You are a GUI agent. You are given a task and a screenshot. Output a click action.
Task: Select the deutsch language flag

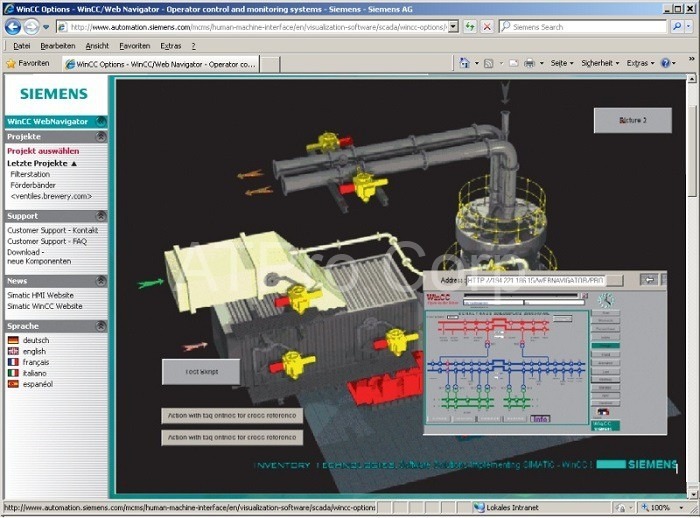[13, 340]
